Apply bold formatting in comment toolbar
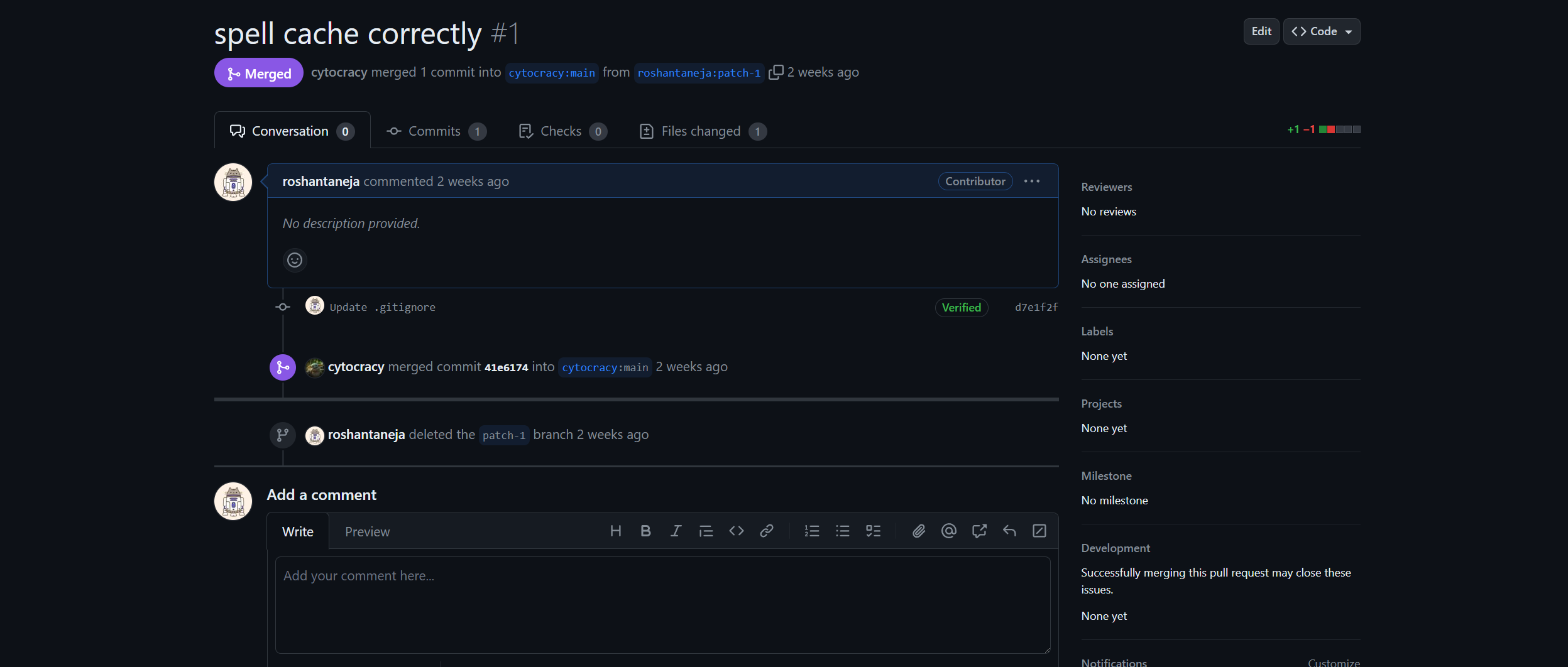Viewport: 1568px width, 667px height. click(x=645, y=531)
